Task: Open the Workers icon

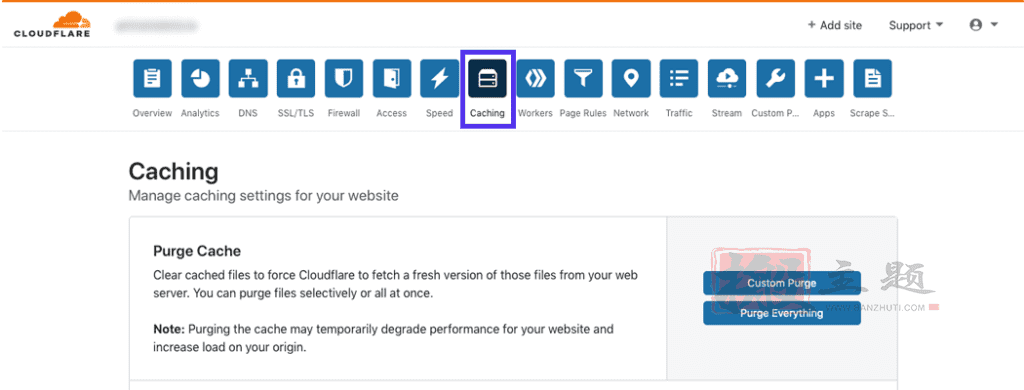Action: [x=536, y=78]
